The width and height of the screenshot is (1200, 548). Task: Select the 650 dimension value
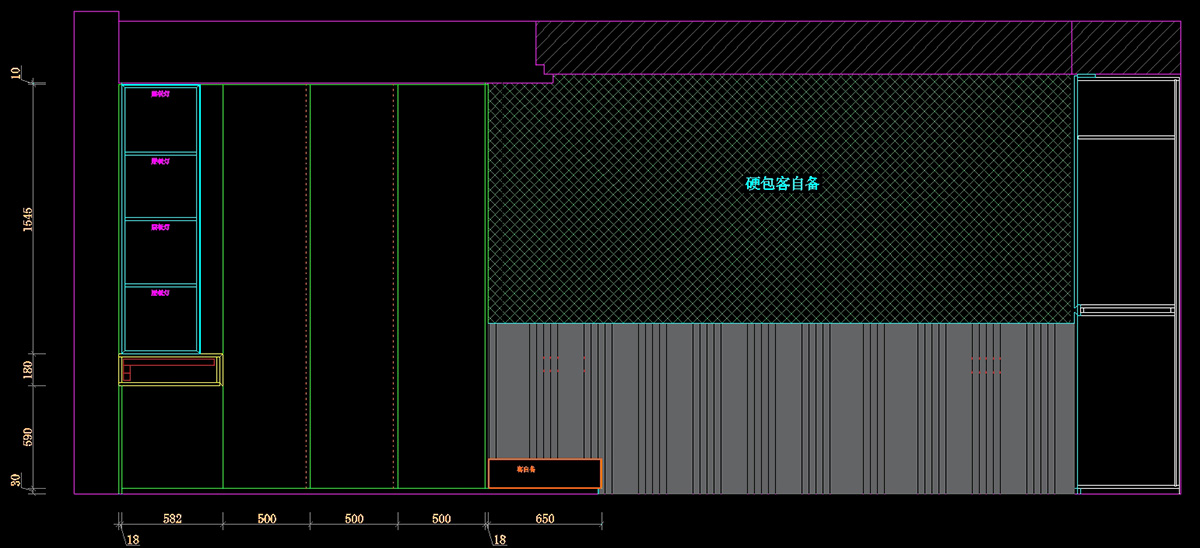[x=544, y=519]
